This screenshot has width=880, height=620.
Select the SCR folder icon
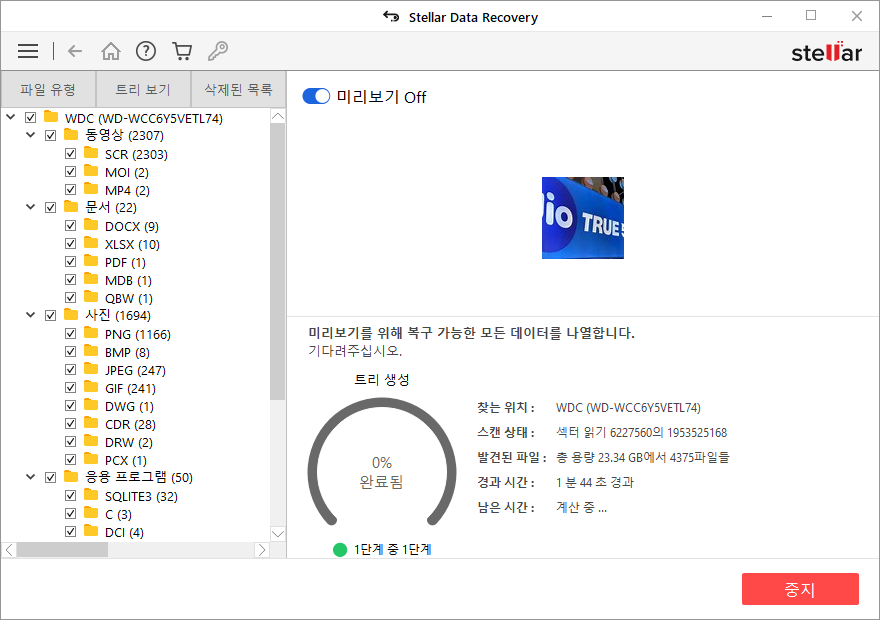coord(91,153)
